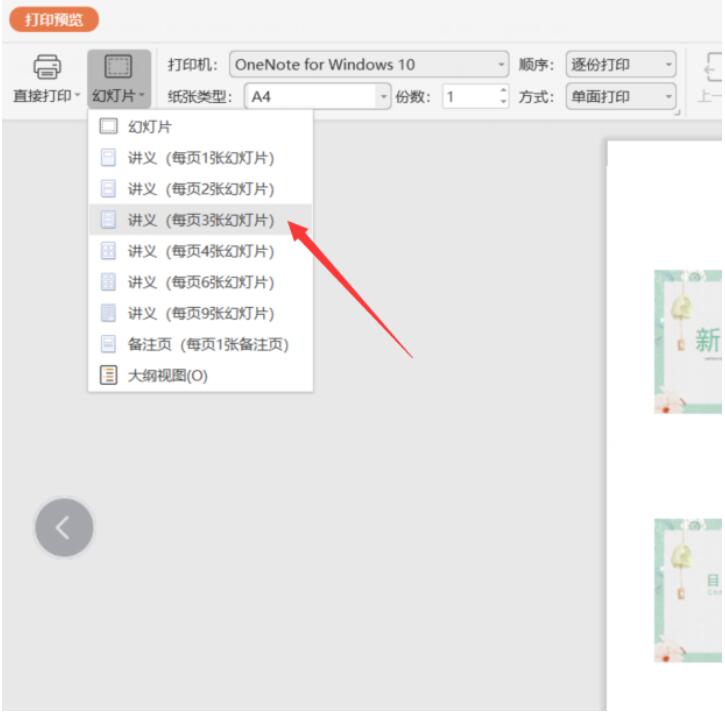
Task: Click the 6-slide handout layout icon
Action: 108,282
